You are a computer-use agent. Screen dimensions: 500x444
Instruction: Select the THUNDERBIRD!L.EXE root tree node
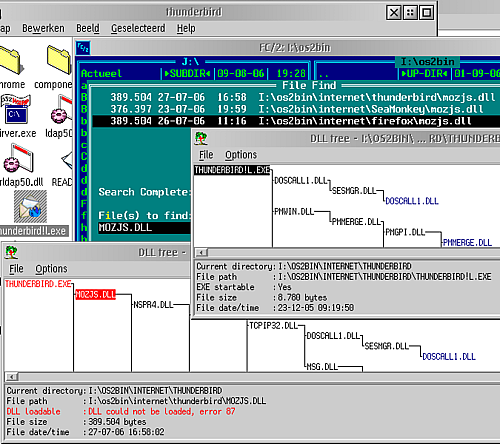pos(232,170)
